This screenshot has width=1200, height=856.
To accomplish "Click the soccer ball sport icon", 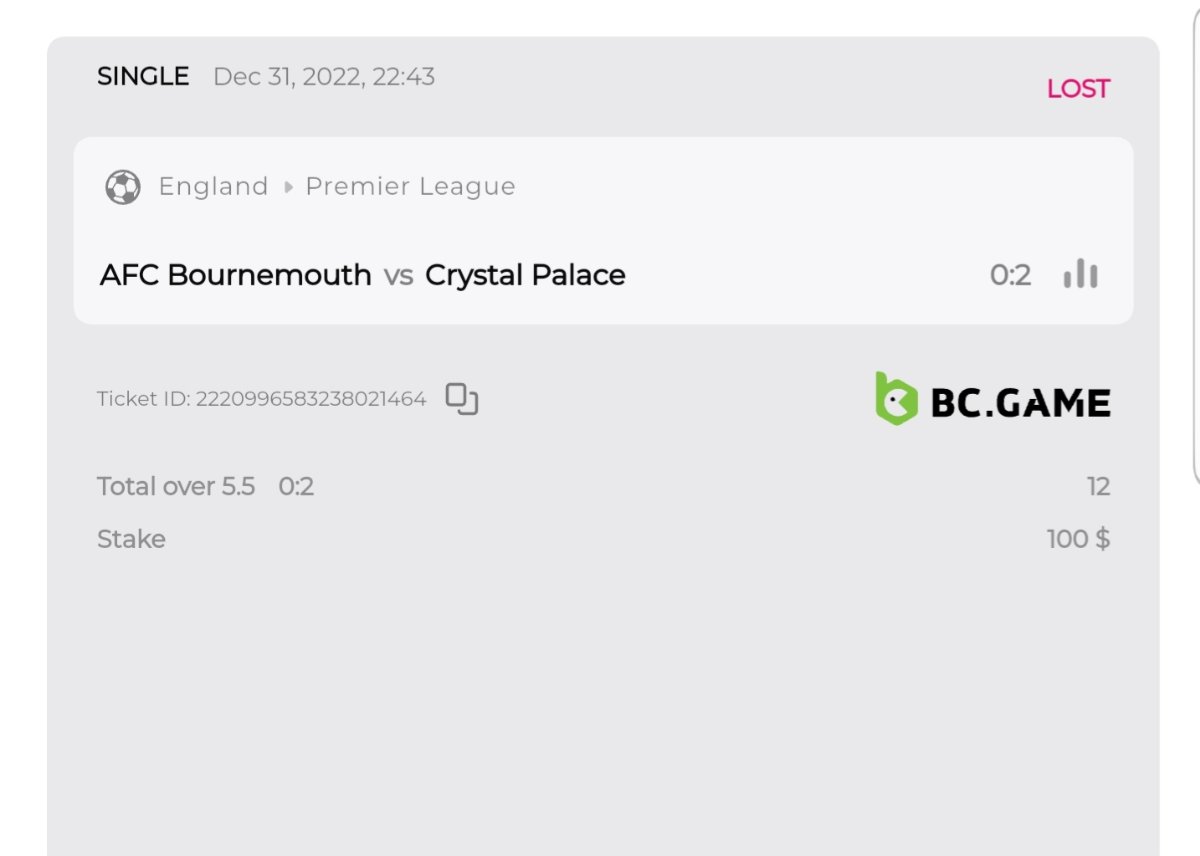I will [123, 187].
